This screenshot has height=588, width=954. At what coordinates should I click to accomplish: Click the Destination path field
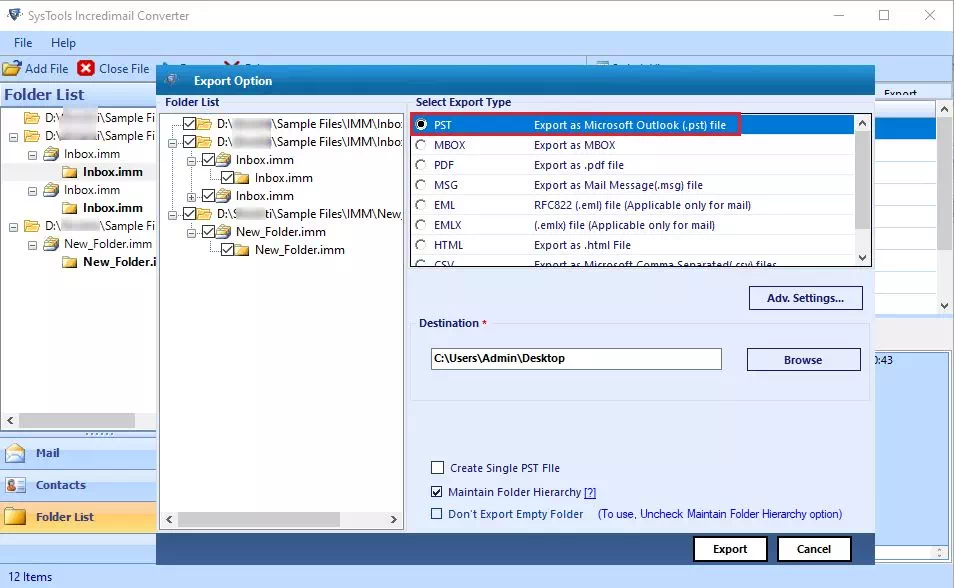[576, 359]
